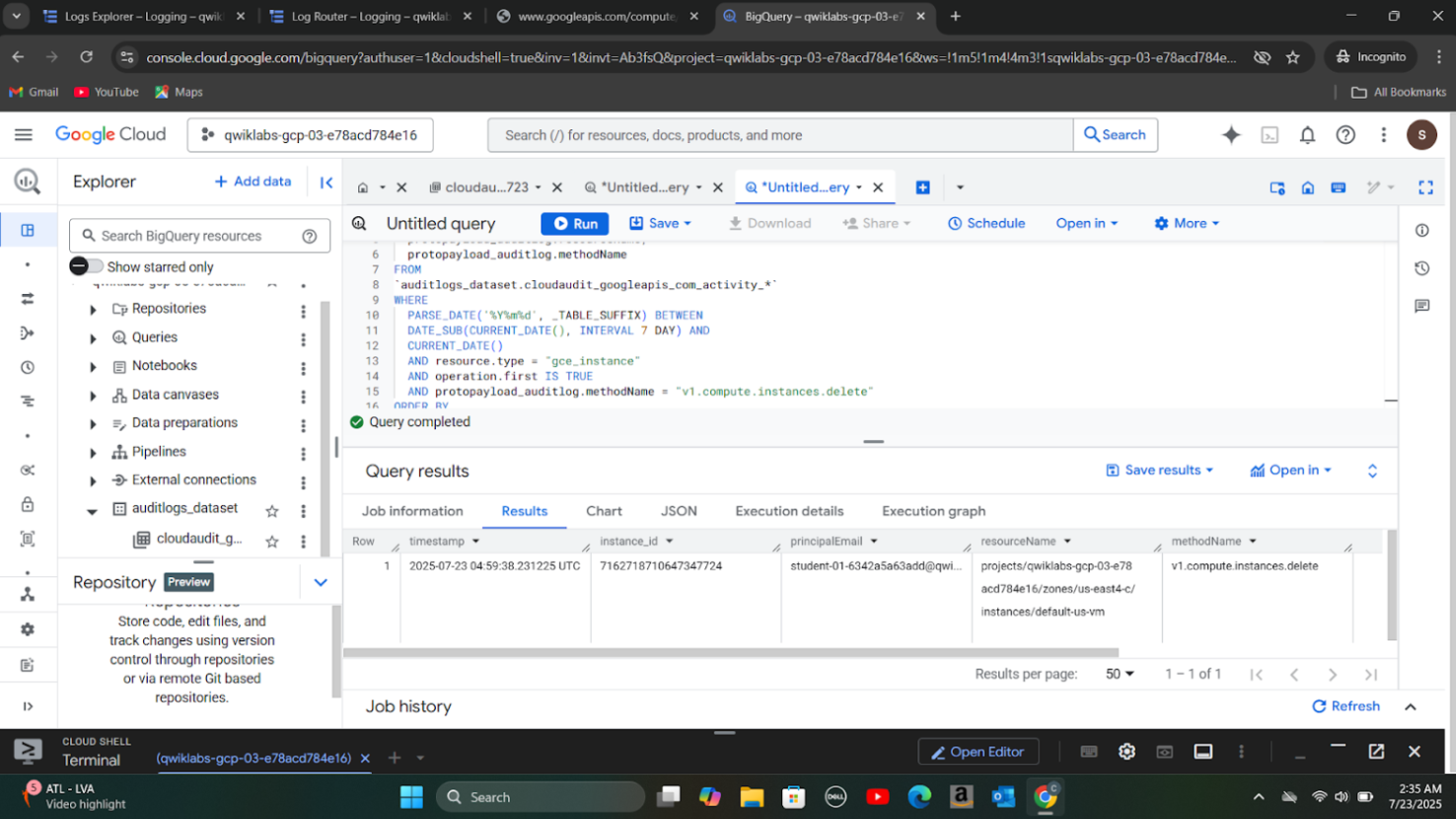Open Gemini AI sparkle icon in header
This screenshot has width=1456, height=819.
pos(1231,135)
